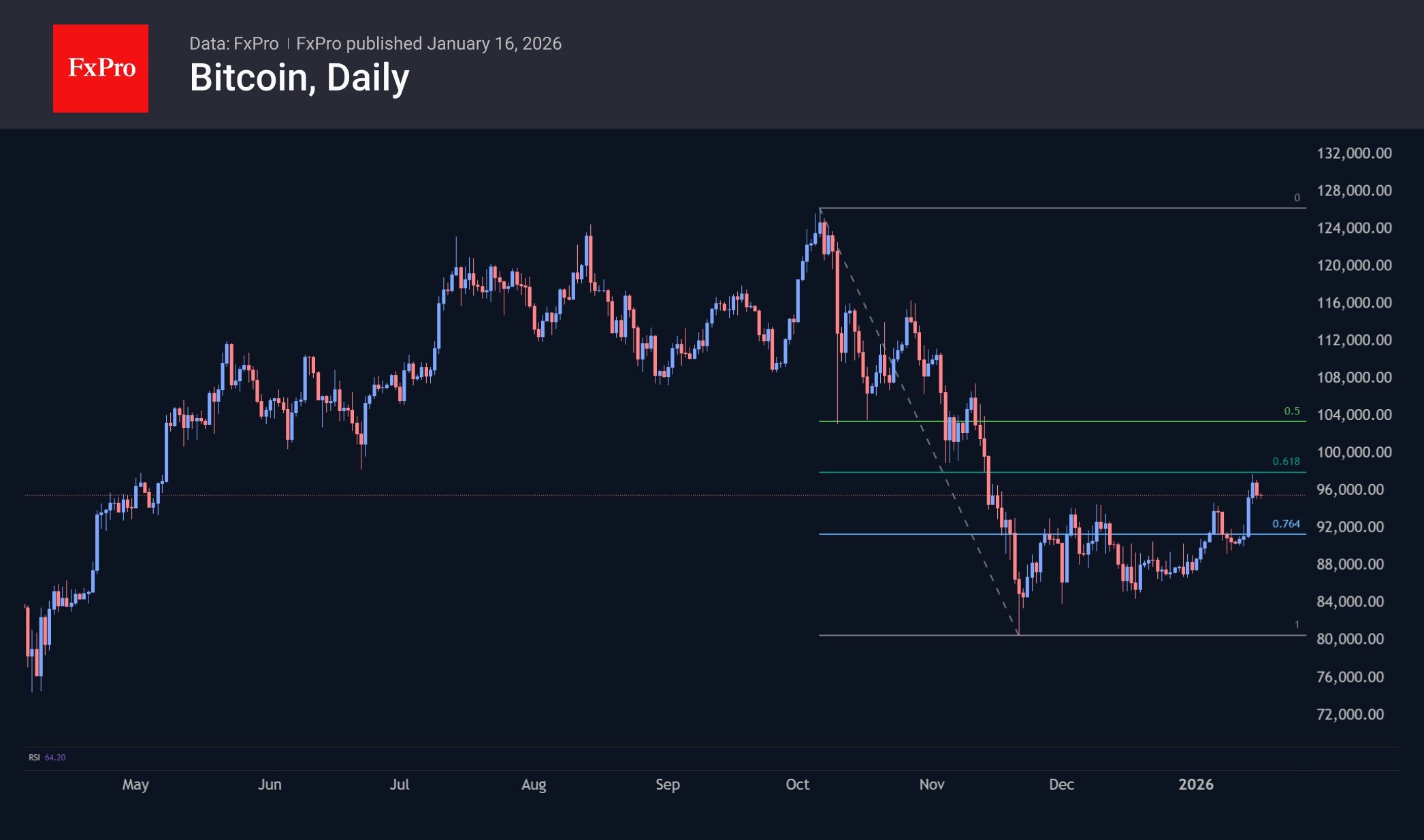This screenshot has height=840, width=1424.
Task: Click the Oct label on time axis
Action: tap(797, 785)
